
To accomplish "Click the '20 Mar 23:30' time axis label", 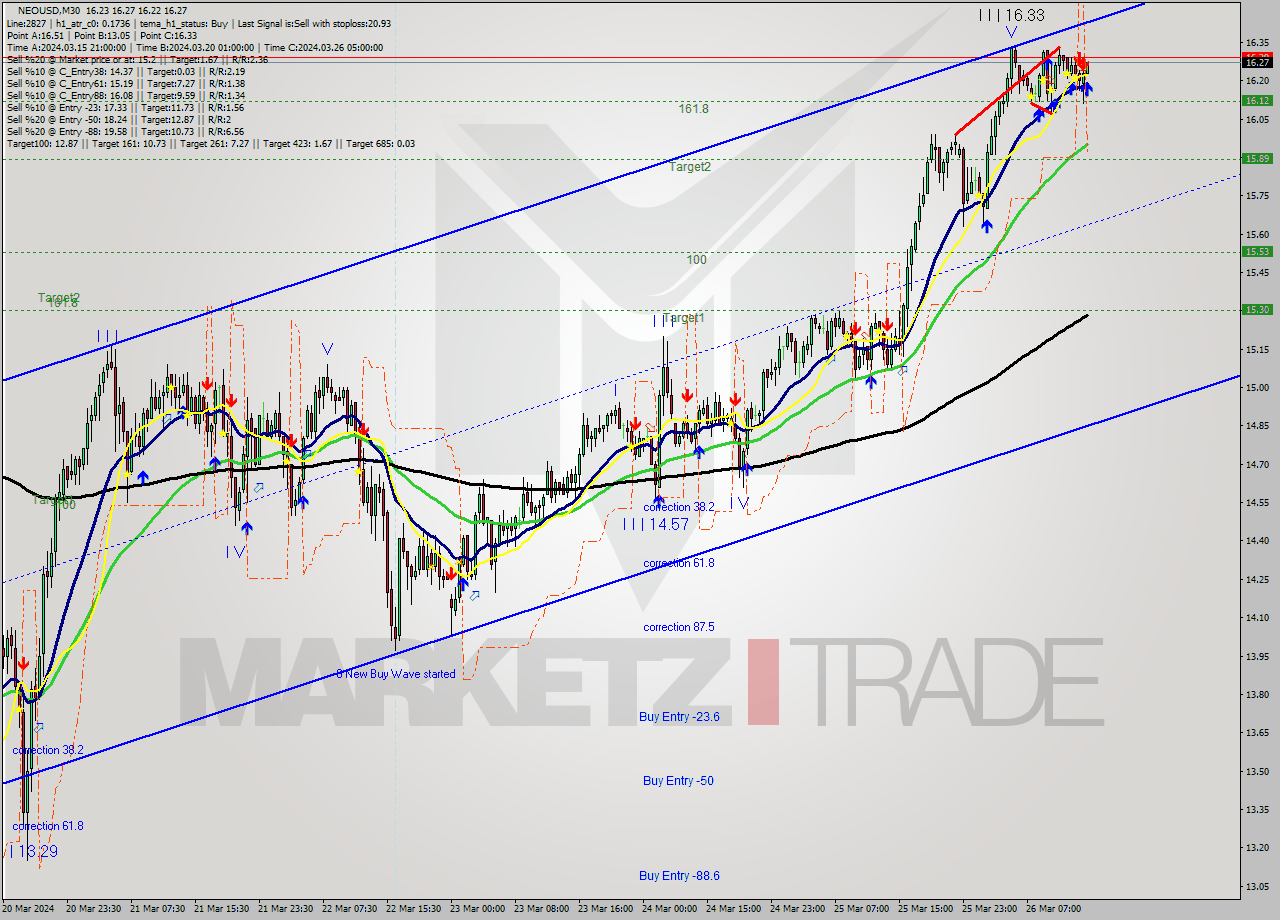I will pyautogui.click(x=93, y=908).
